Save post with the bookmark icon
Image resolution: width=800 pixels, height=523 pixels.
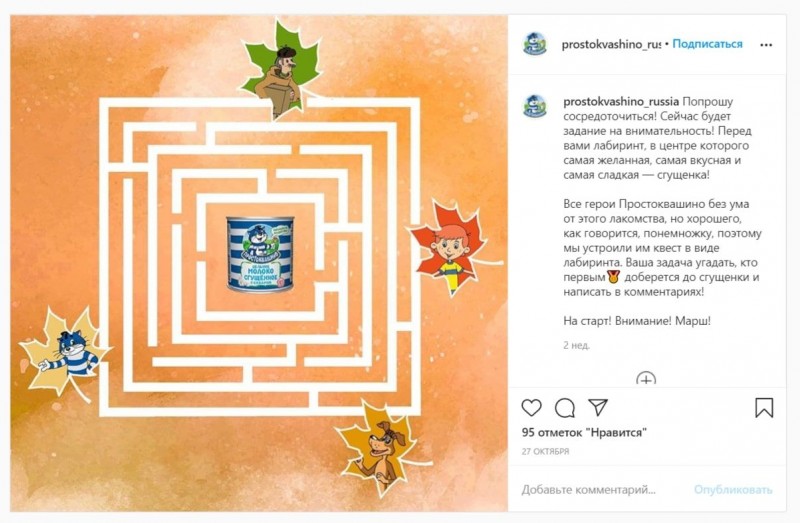[x=764, y=408]
